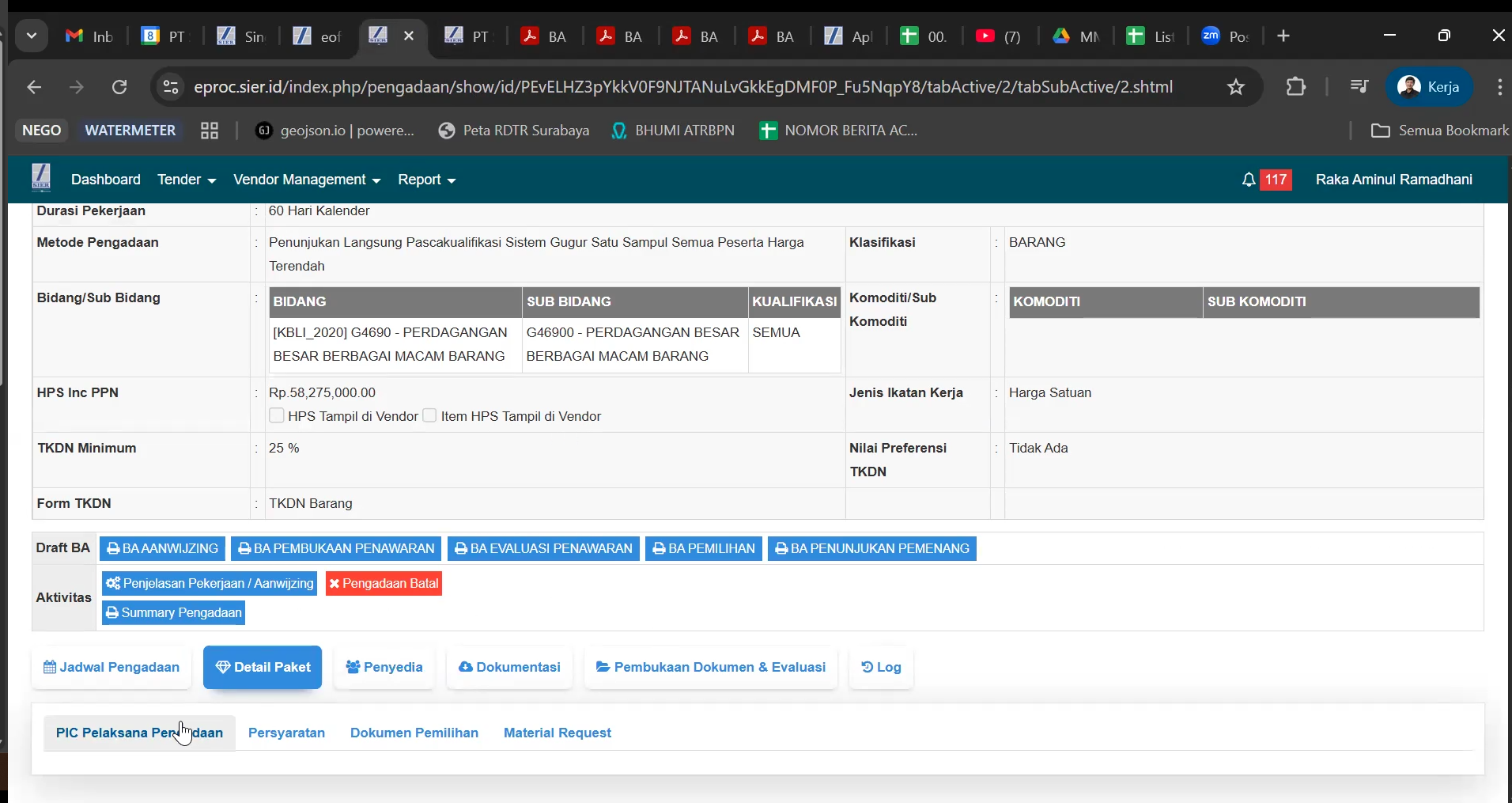Bookmark this page with star icon
This screenshot has height=803, width=1512.
tap(1236, 87)
